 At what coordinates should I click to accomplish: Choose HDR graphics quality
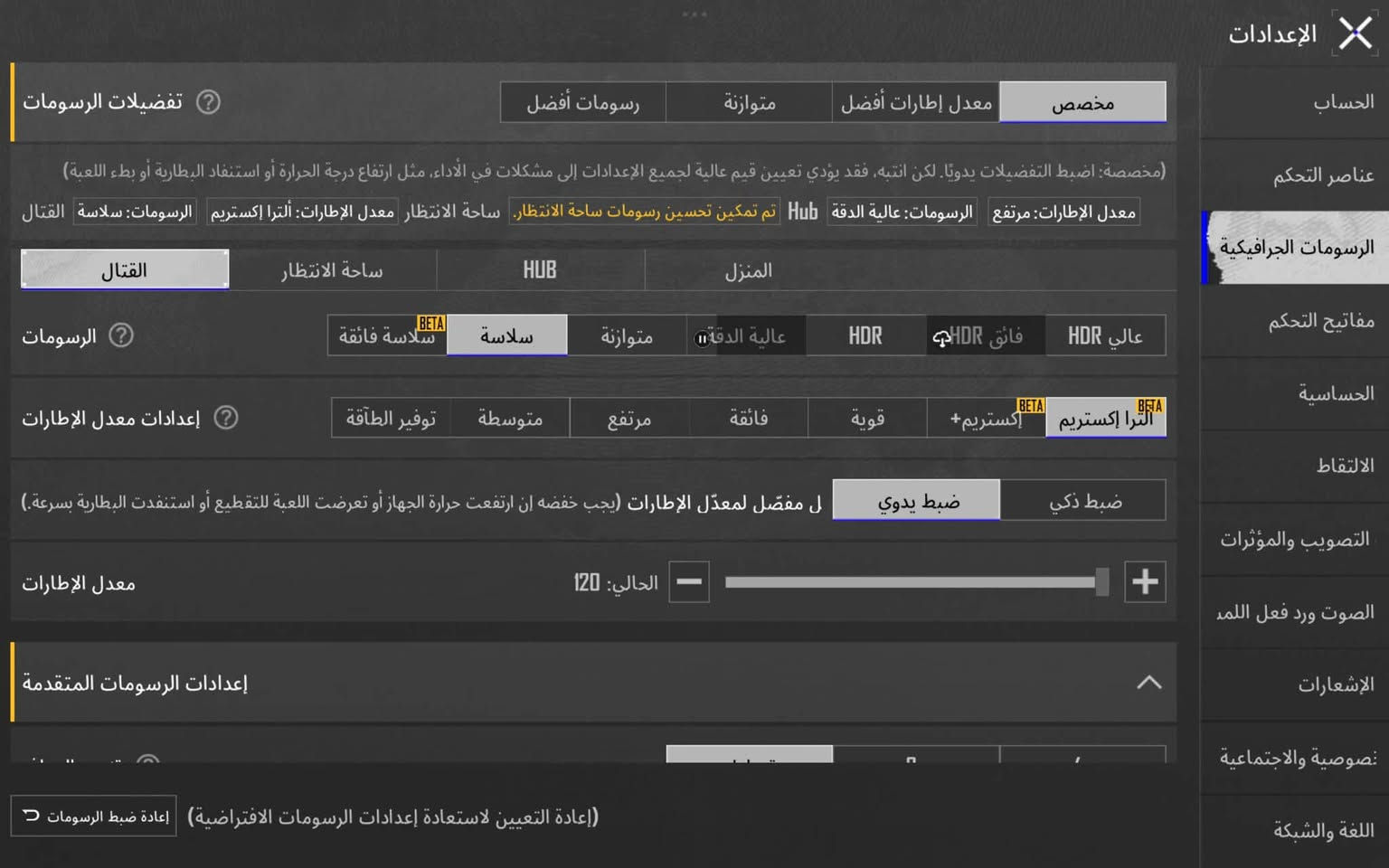(865, 335)
